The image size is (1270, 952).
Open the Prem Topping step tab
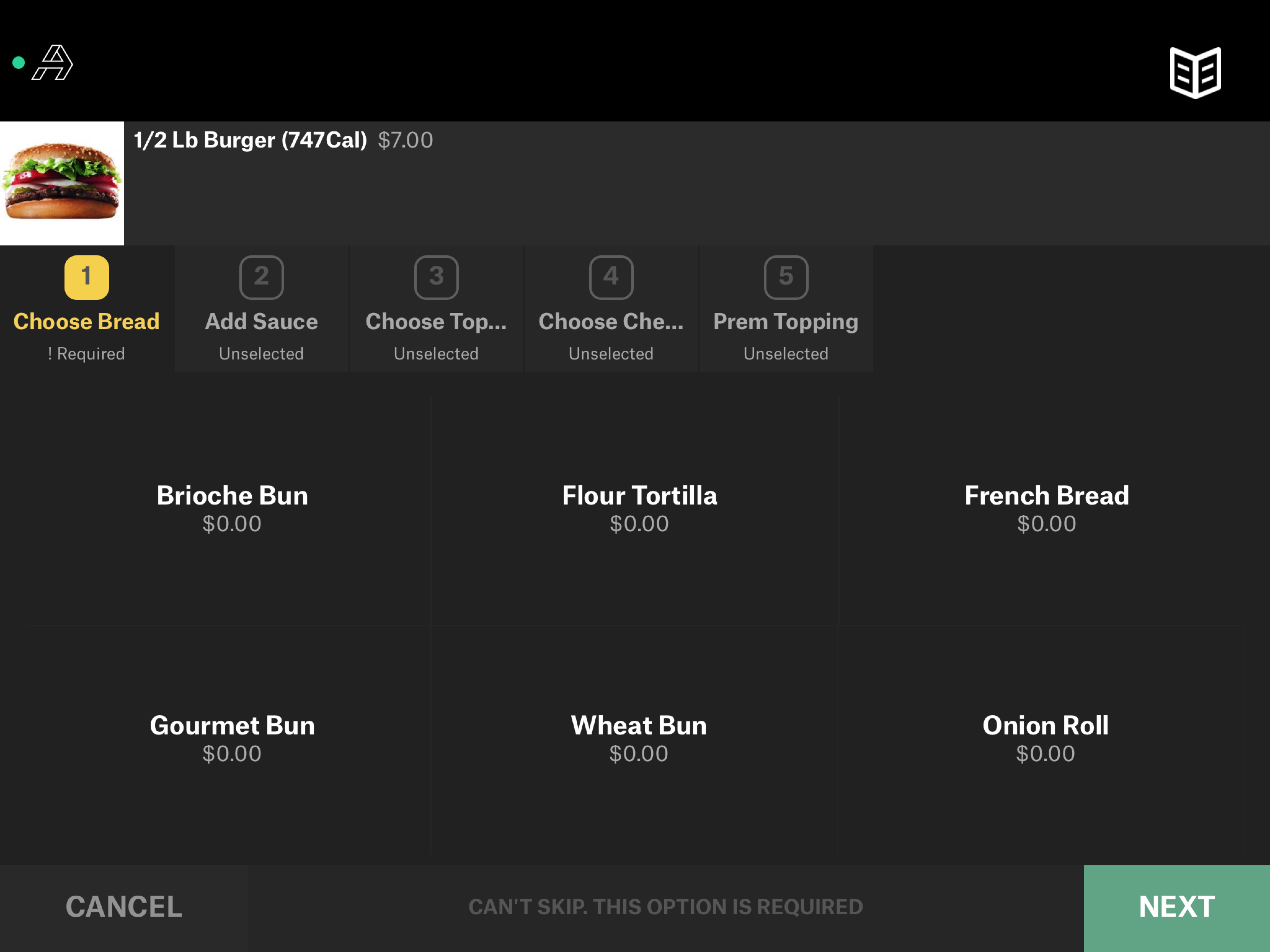click(785, 322)
